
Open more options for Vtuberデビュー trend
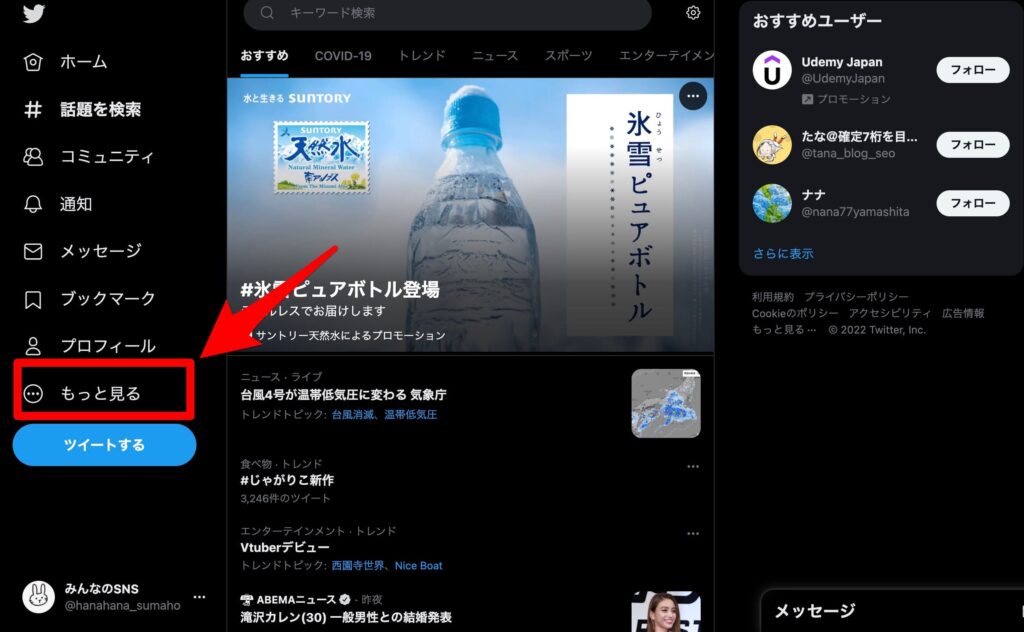[693, 533]
